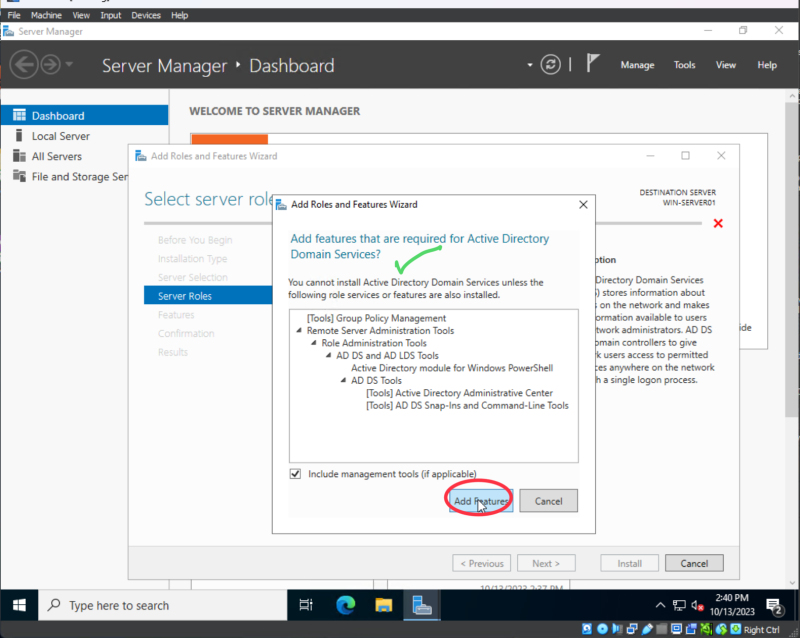Collapse Remote Server Administration Tools
Image resolution: width=800 pixels, height=638 pixels.
297,330
